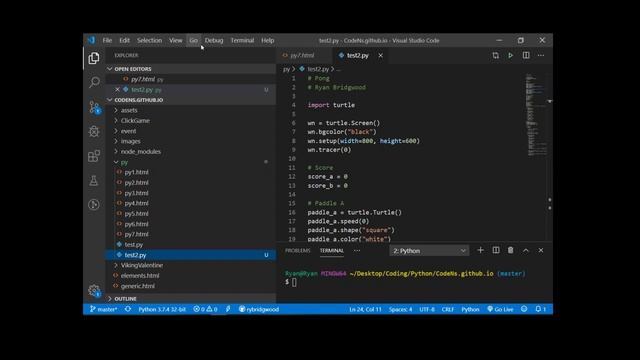This screenshot has width=640, height=360.
Task: Synchronize changes in status bar
Action: [x=128, y=309]
